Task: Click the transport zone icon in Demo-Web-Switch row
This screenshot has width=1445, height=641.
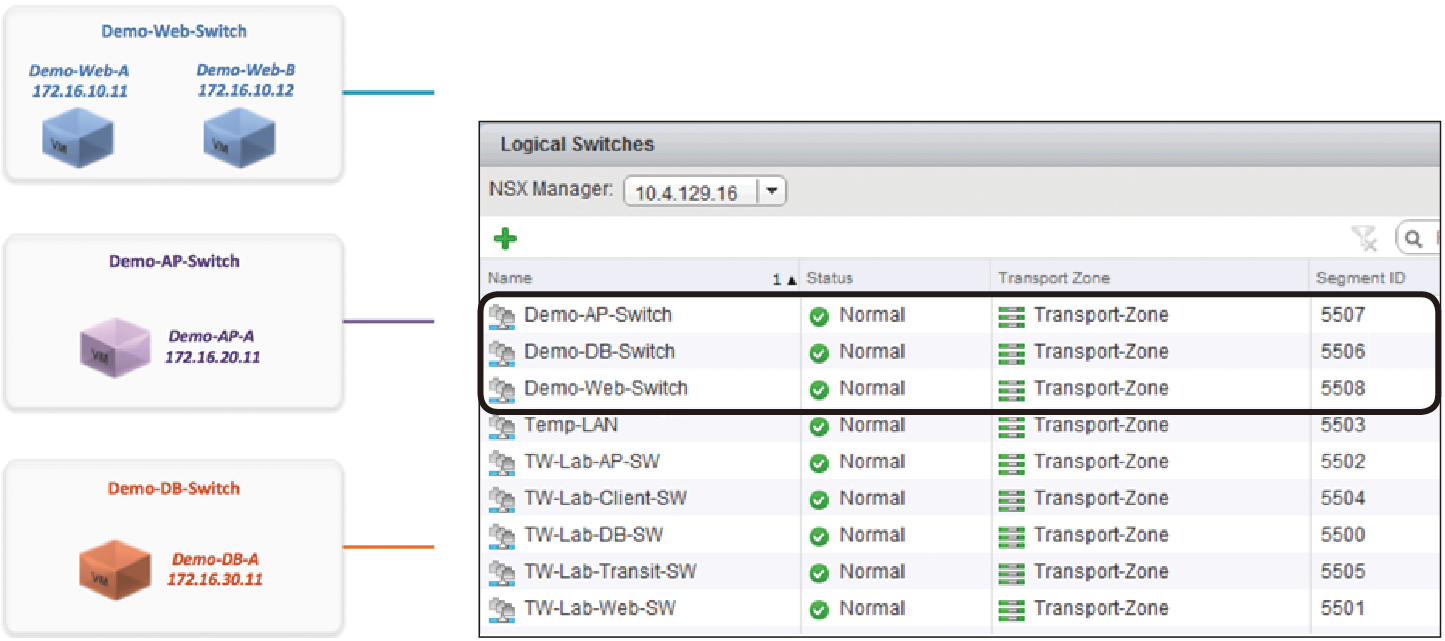Action: pyautogui.click(x=1012, y=390)
